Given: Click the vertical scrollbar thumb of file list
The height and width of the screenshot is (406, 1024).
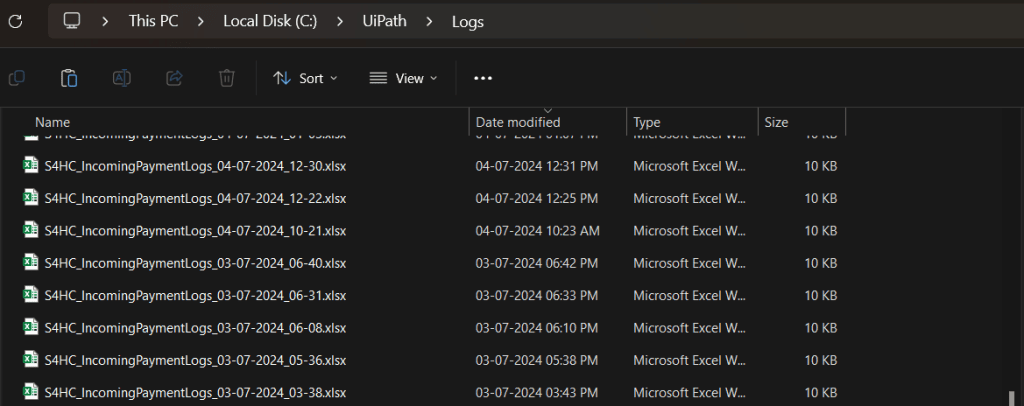Looking at the screenshot, I should coord(1013,398).
